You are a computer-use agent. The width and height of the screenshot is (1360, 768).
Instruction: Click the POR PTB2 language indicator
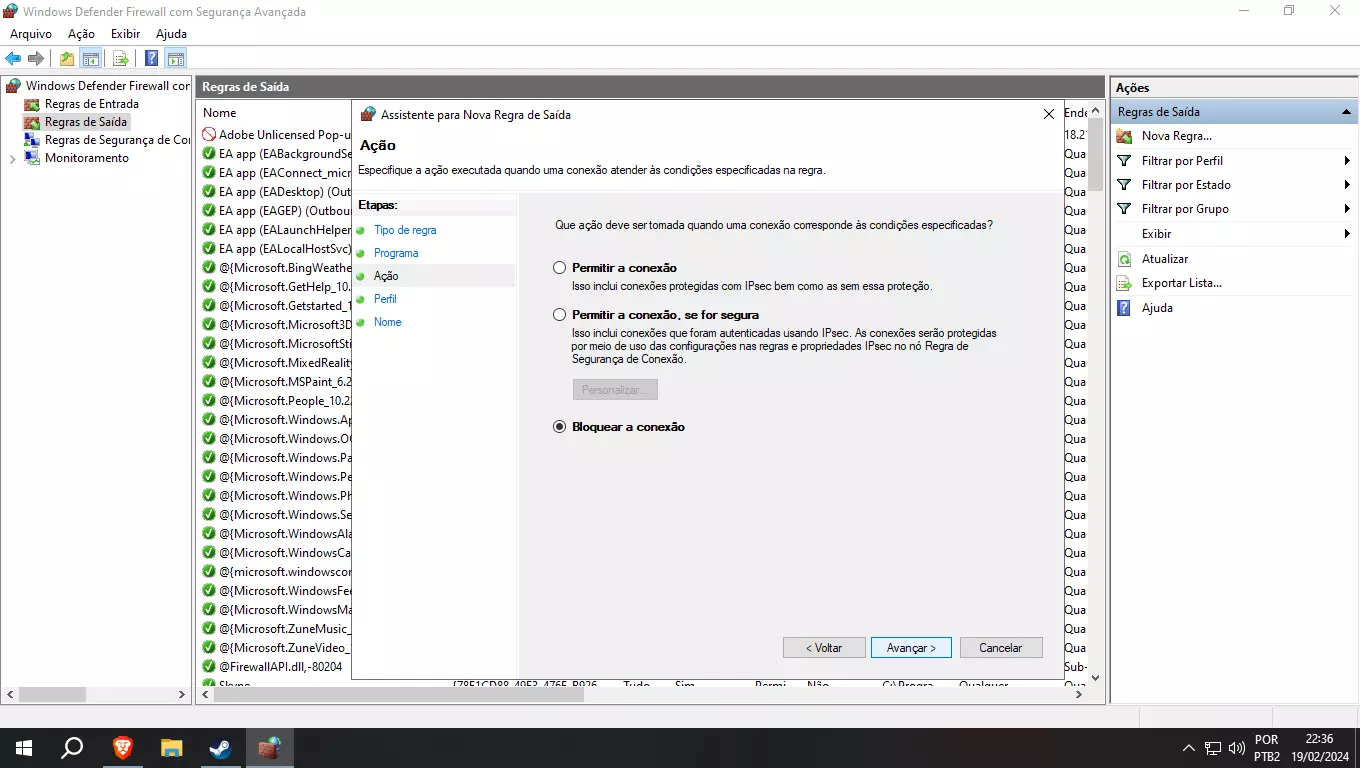pyautogui.click(x=1267, y=747)
